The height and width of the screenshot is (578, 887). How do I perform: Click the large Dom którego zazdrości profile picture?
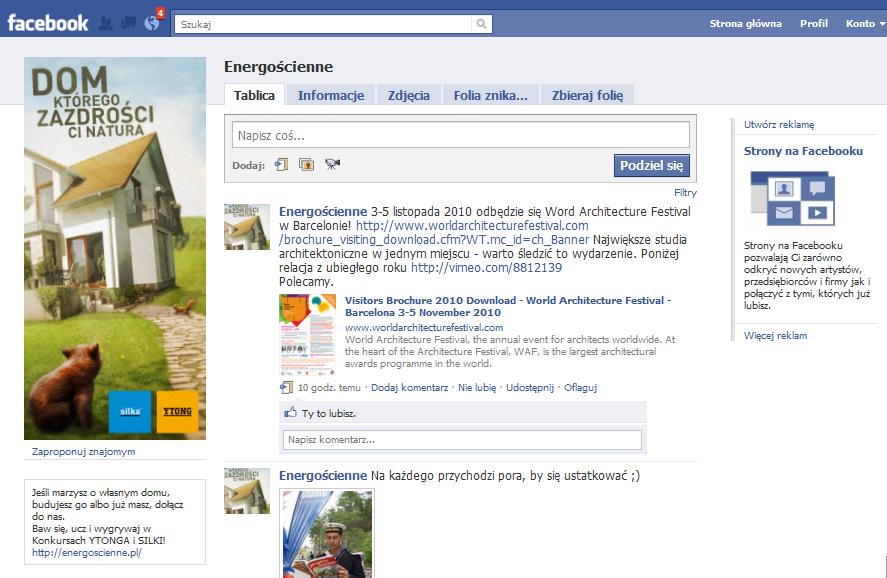(115, 248)
